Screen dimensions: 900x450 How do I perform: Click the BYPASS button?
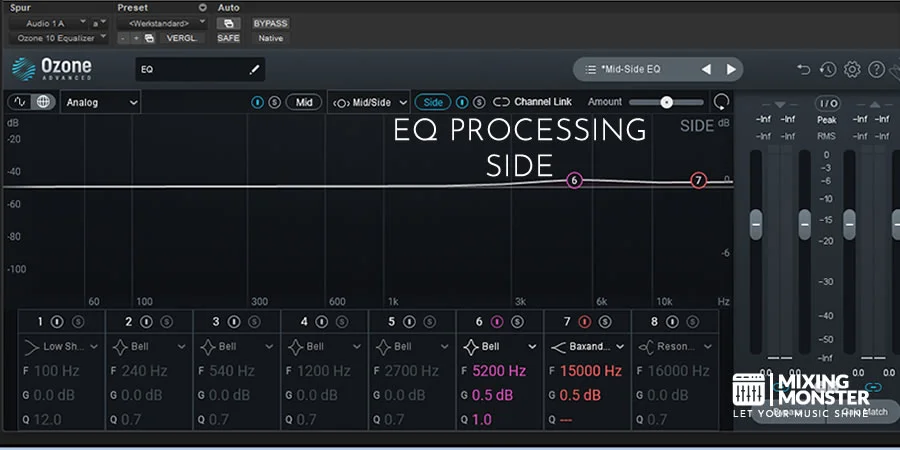coord(270,24)
